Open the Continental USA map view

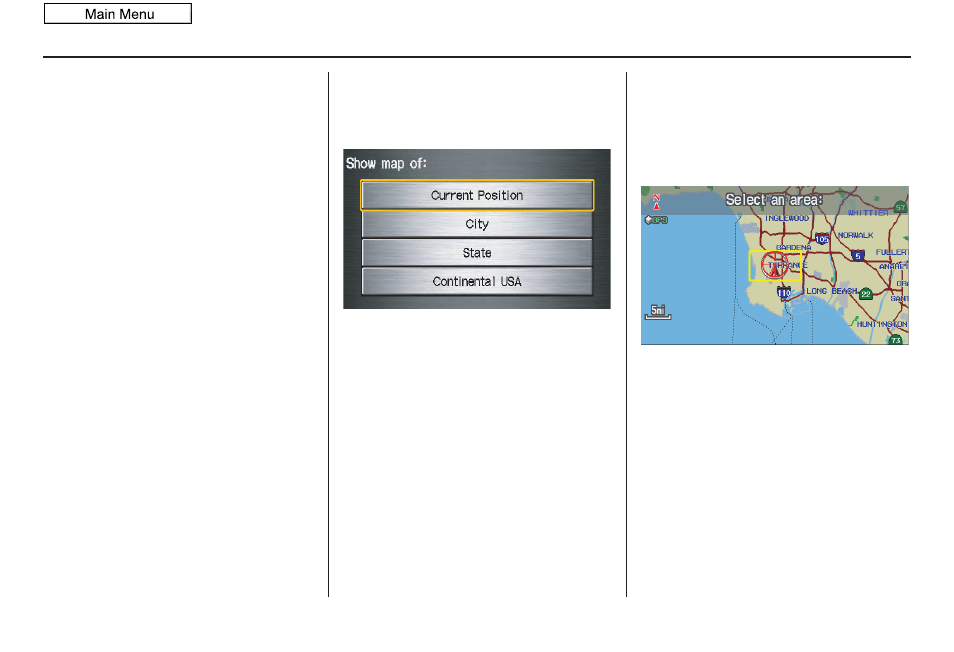point(476,281)
